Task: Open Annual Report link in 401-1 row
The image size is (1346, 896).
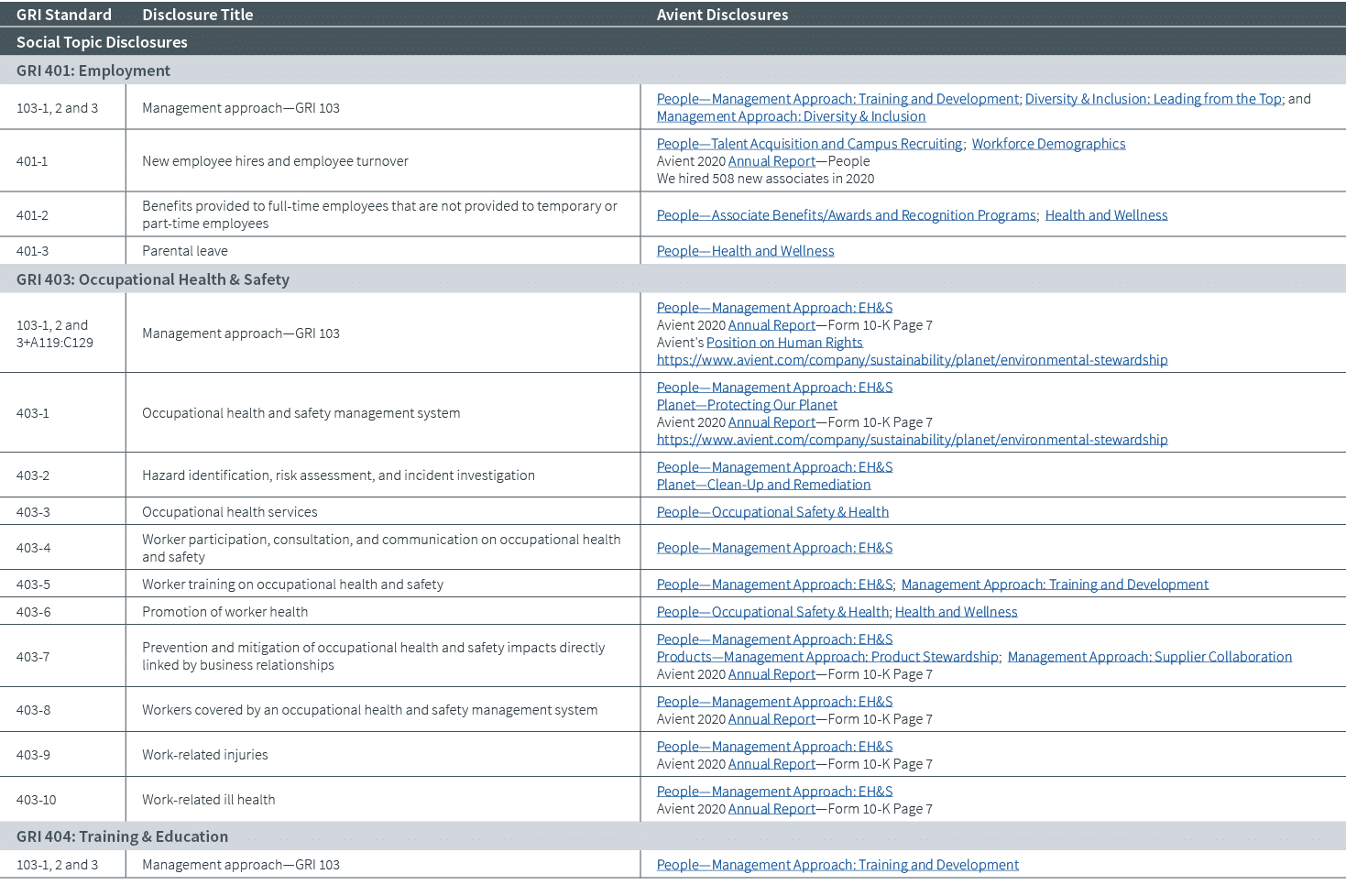Action: coord(771,161)
